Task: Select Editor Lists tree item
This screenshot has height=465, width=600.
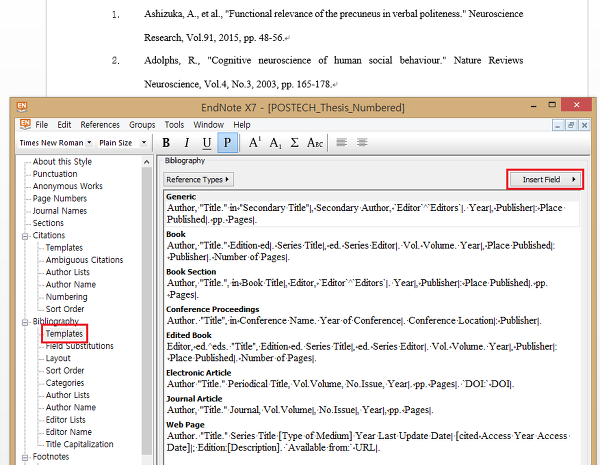Action: click(x=65, y=419)
